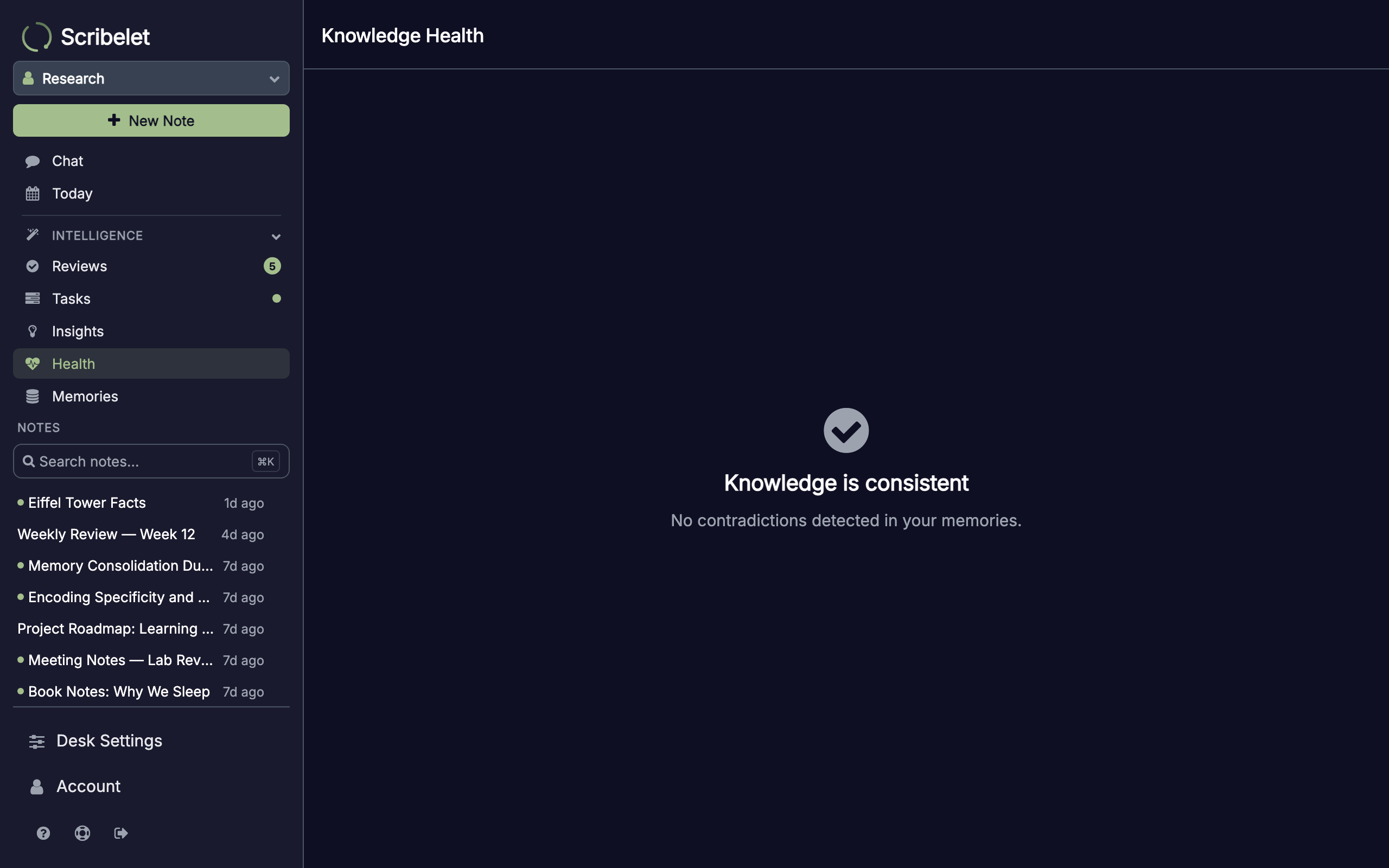Click the Reviews checkmark circle icon

(x=33, y=266)
